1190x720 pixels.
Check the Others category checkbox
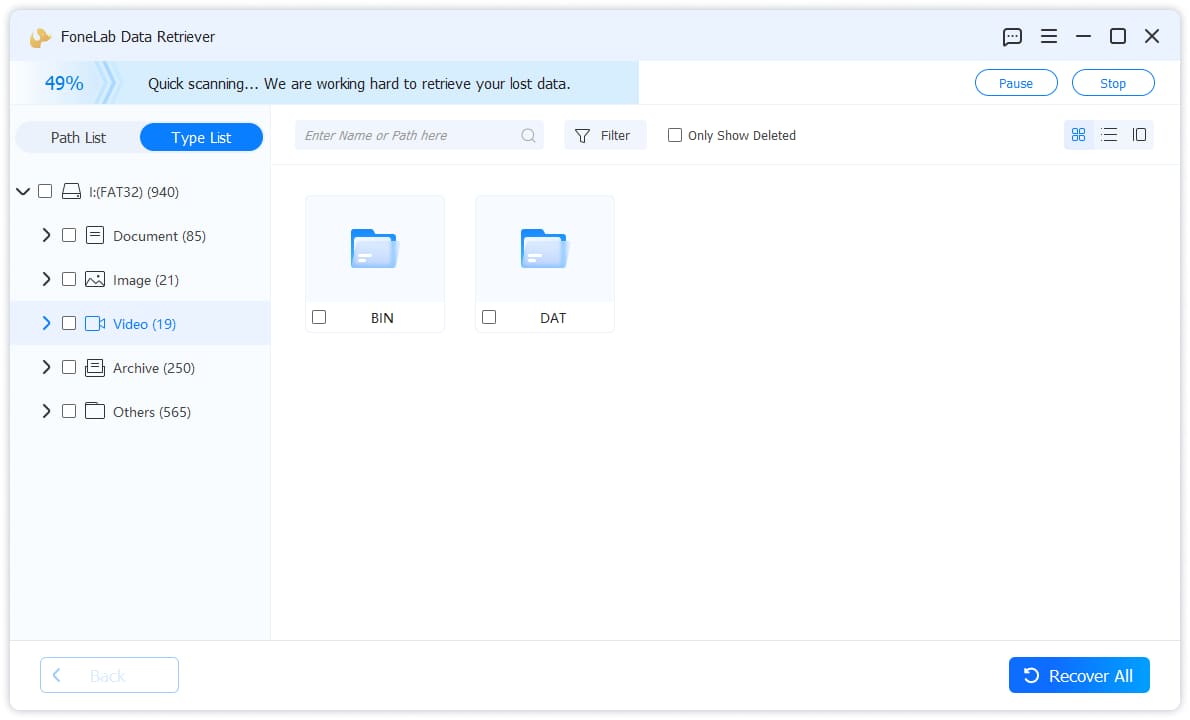point(69,411)
